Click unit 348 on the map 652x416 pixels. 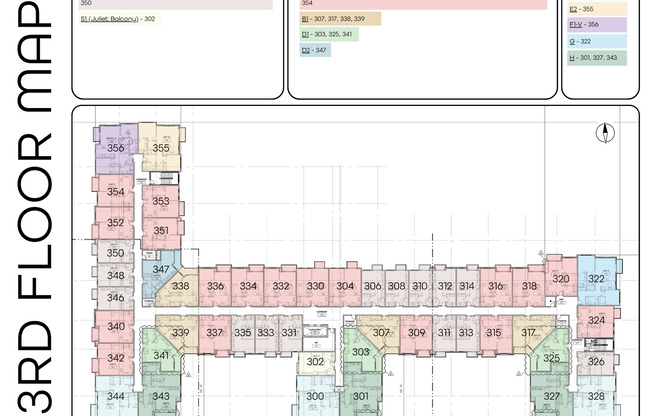[115, 275]
